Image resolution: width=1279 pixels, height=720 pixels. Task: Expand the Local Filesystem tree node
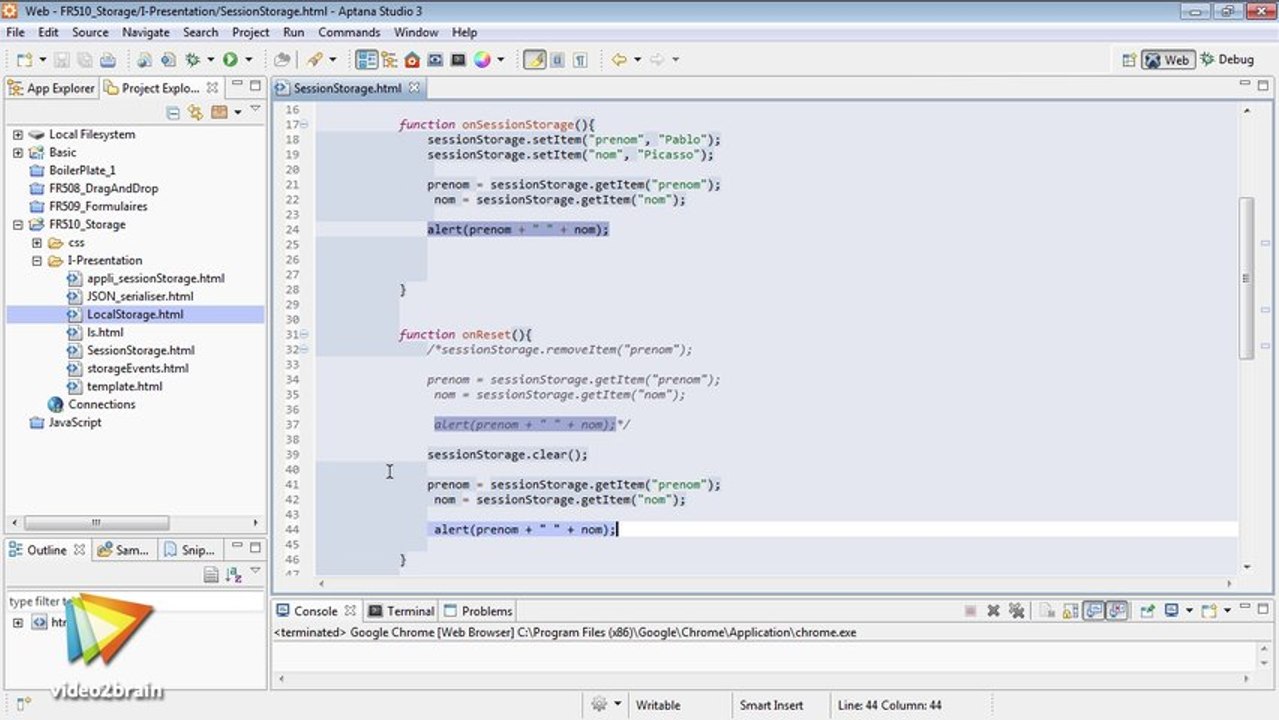point(17,134)
